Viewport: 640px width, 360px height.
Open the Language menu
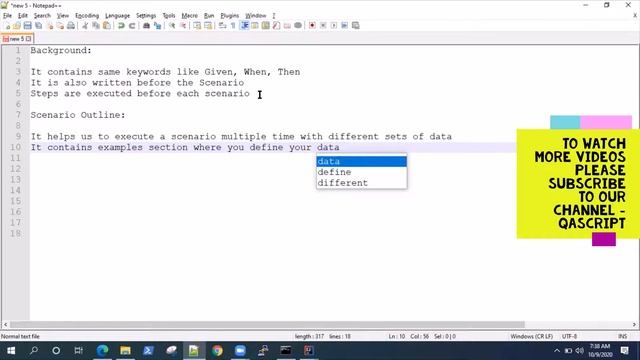coord(118,16)
